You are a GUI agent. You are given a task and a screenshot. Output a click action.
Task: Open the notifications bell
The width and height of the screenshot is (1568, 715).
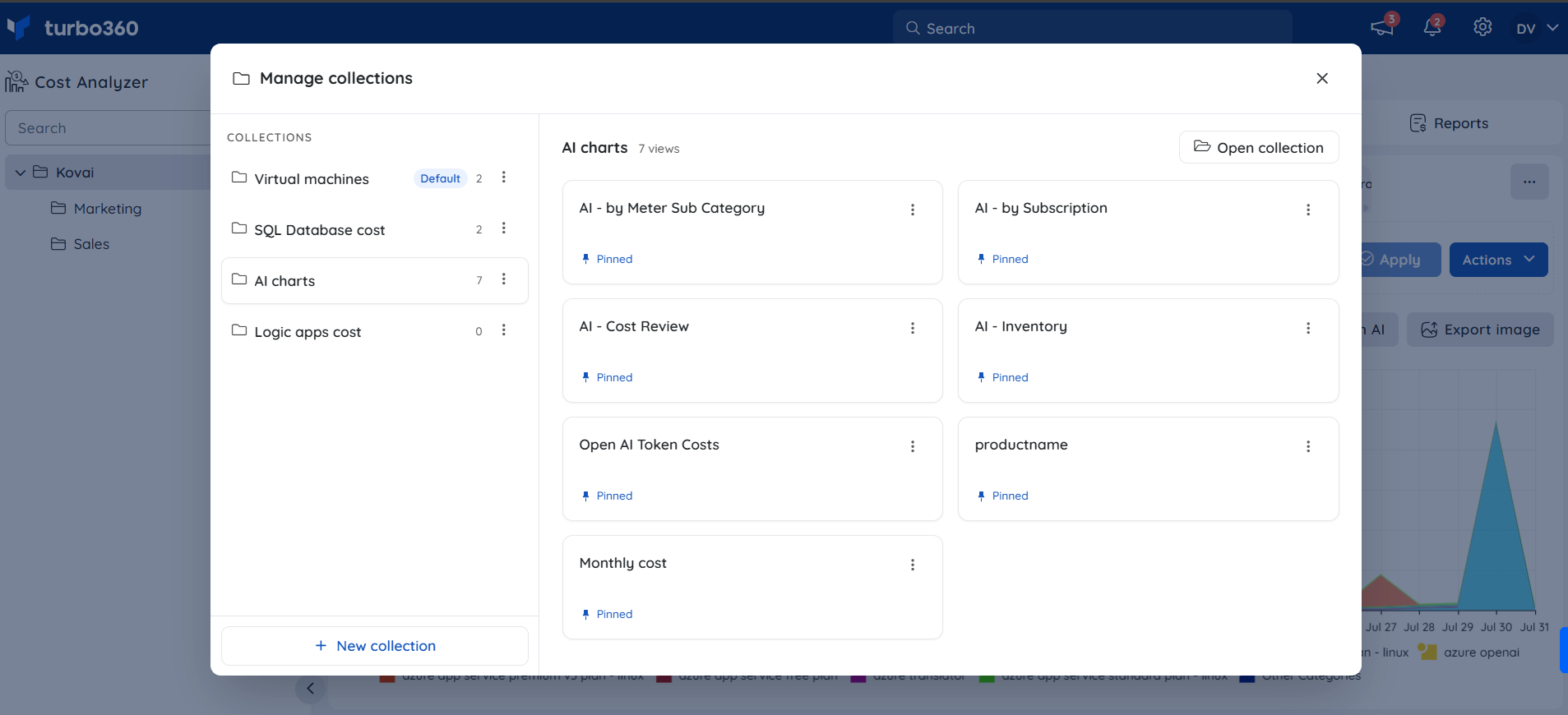click(x=1432, y=28)
